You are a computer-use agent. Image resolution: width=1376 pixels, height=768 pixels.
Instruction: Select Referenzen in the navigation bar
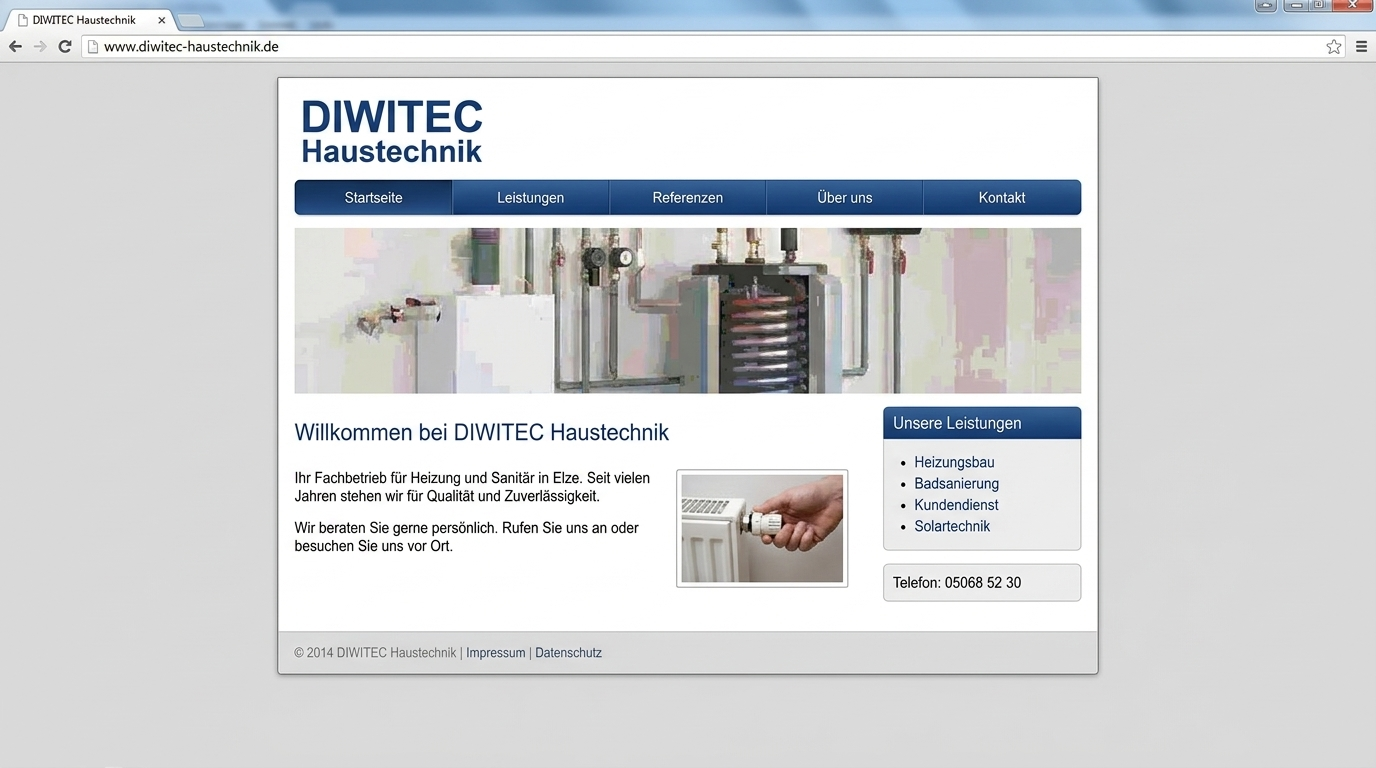click(x=688, y=197)
